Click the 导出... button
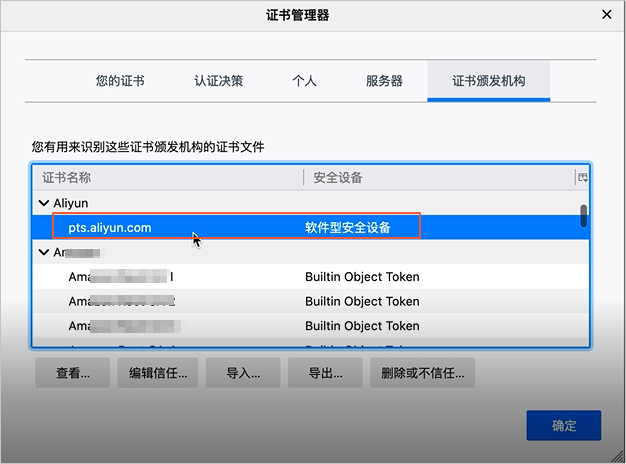The image size is (626, 464). 325,373
